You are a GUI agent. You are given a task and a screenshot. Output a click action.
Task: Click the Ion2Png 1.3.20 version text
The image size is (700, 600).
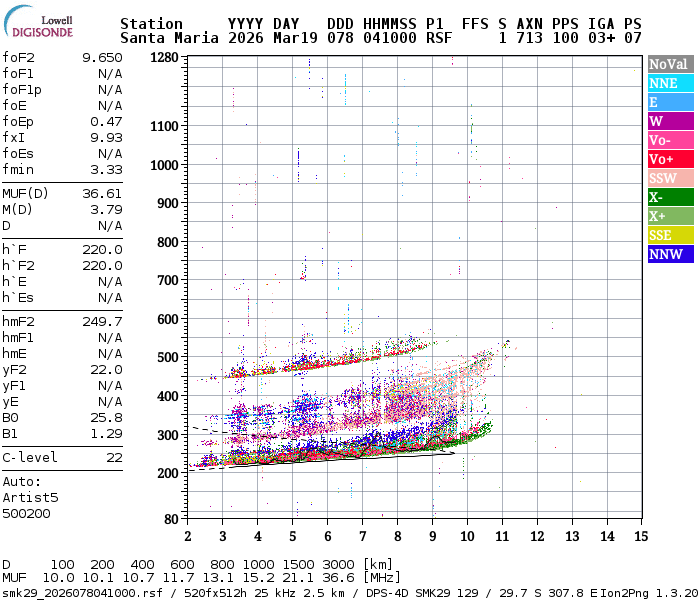coord(649,593)
